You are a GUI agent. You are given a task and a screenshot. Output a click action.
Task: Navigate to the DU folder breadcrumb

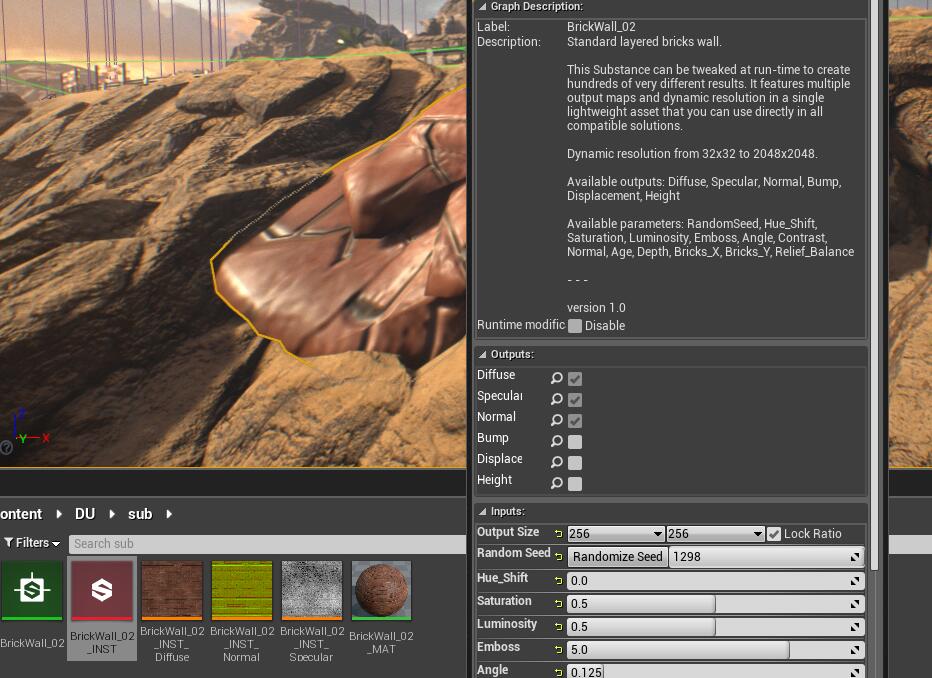[x=85, y=513]
